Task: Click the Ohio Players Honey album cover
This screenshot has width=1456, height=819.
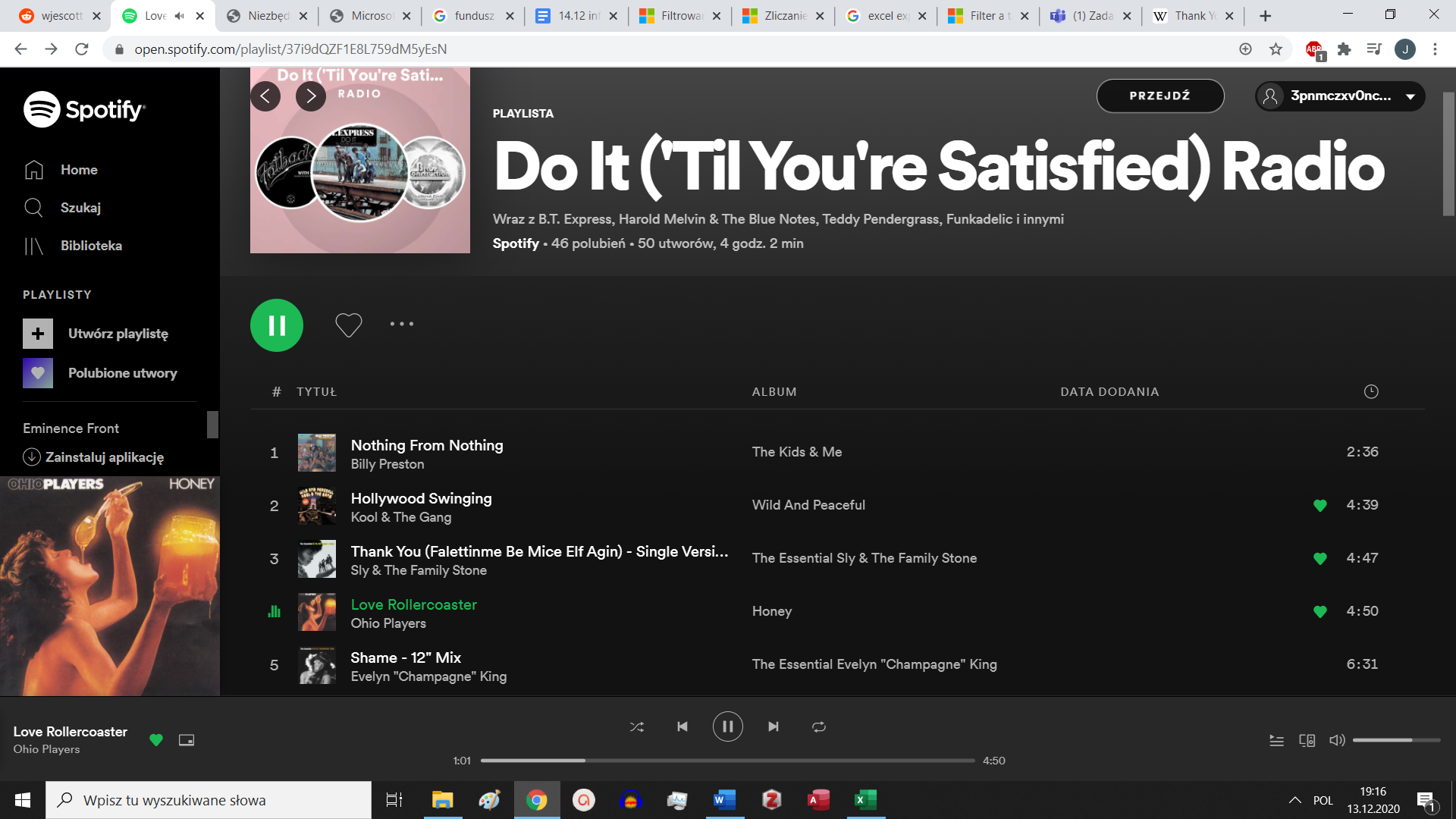Action: 110,586
